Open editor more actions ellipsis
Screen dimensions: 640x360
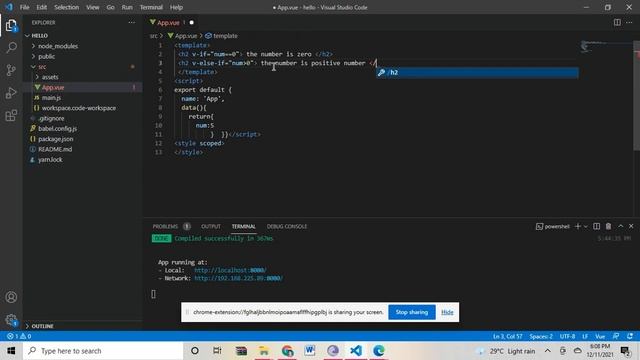tap(629, 22)
